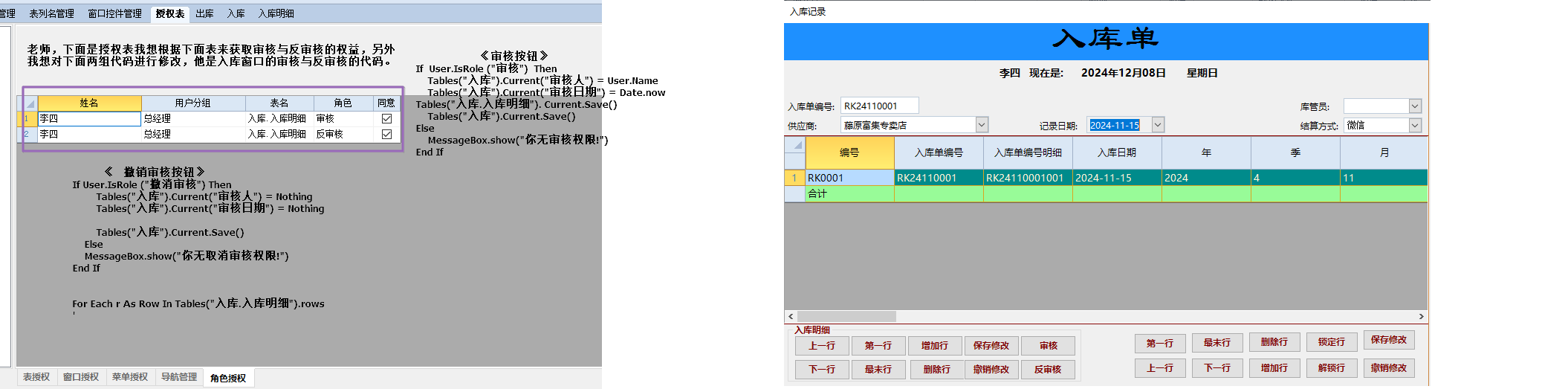The width and height of the screenshot is (1568, 389).
Task: Click the right arrow of the horizontal scrollbar
Action: click(1421, 317)
